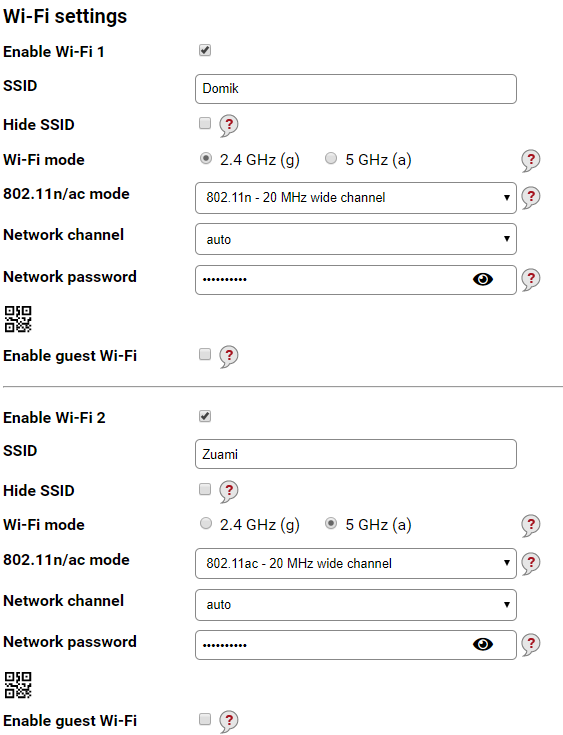Show help for Wi-Fi 1 network password

pyautogui.click(x=531, y=280)
